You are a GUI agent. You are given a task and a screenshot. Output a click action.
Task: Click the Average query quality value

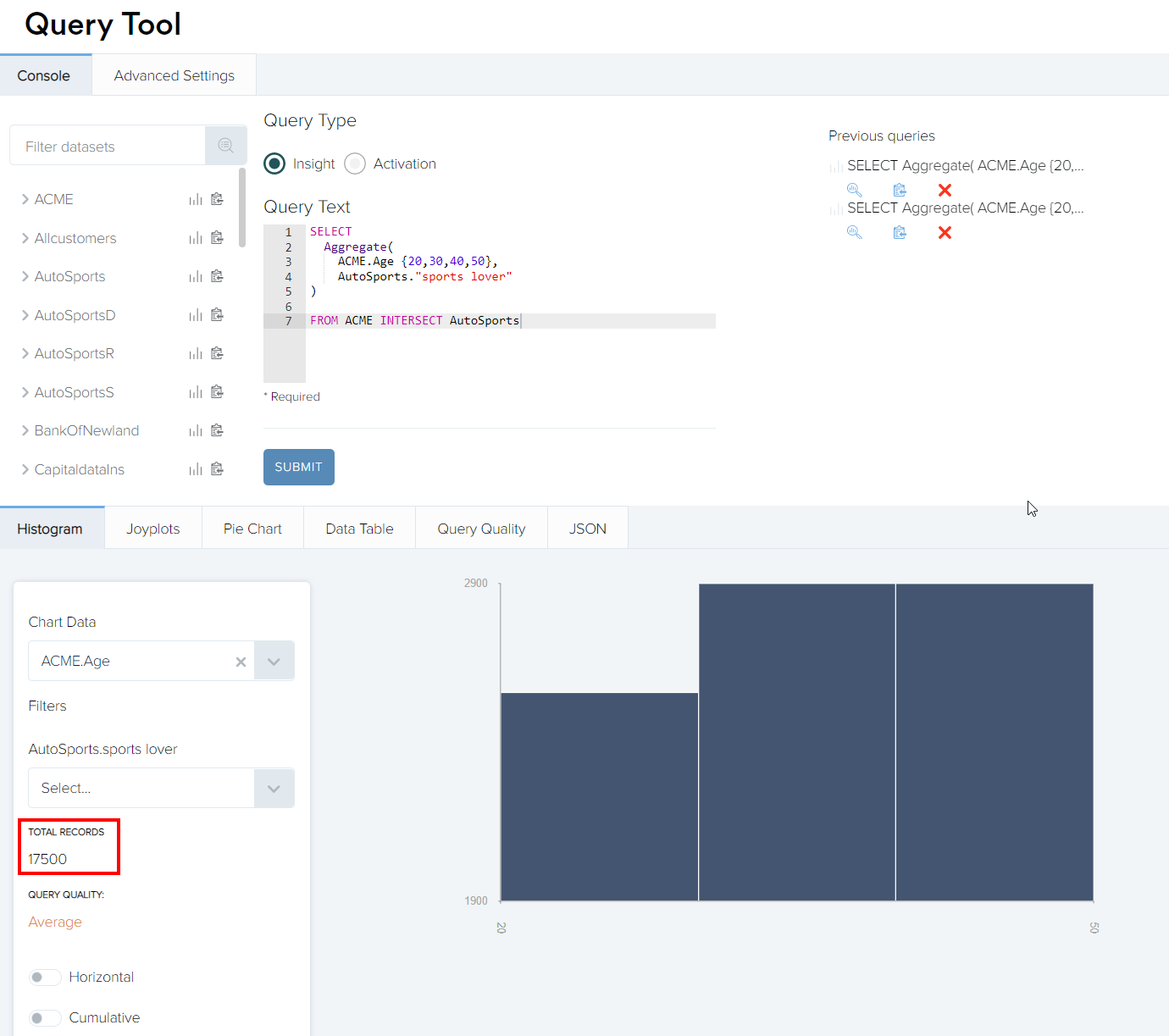(x=55, y=922)
